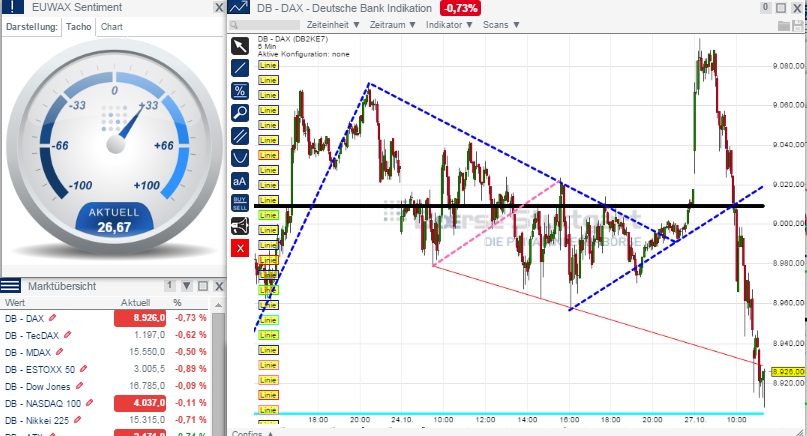Expand the Marktübersicht triangle dropdown
Screen dimensions: 807x436
pos(187,286)
